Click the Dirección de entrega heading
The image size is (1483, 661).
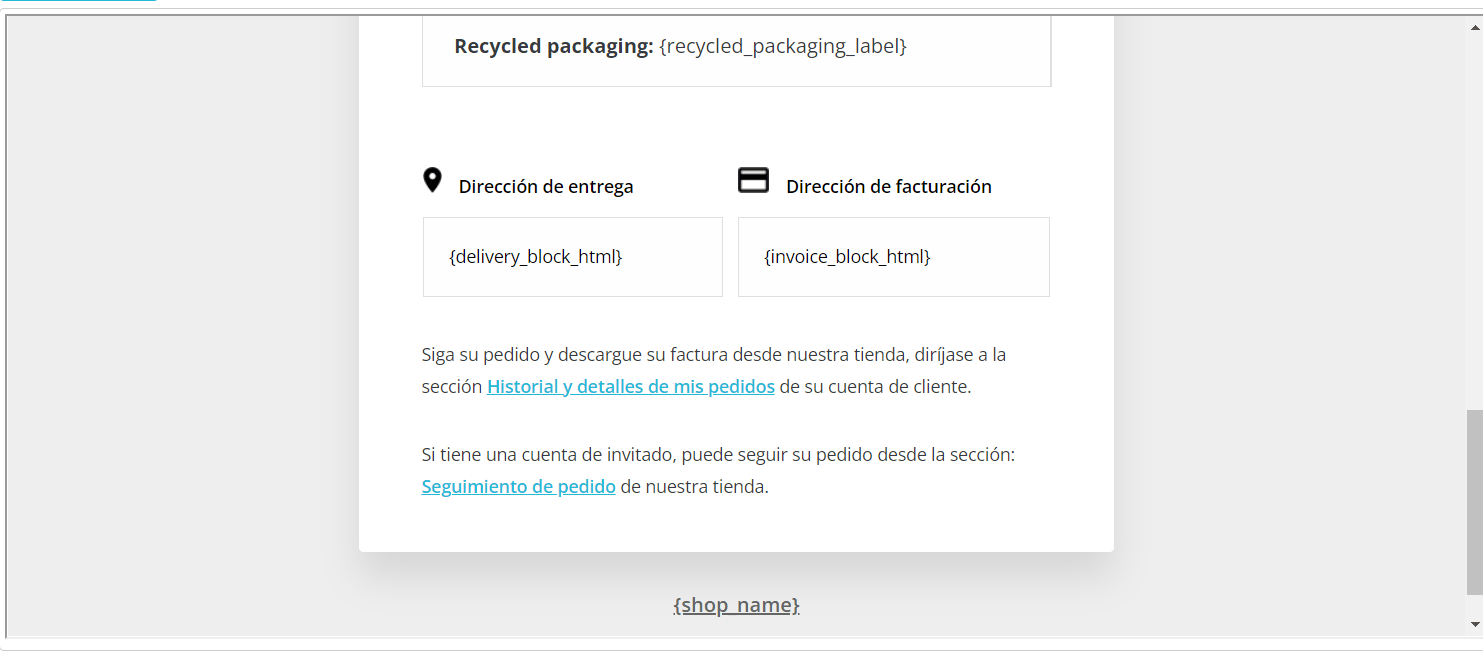pos(546,187)
